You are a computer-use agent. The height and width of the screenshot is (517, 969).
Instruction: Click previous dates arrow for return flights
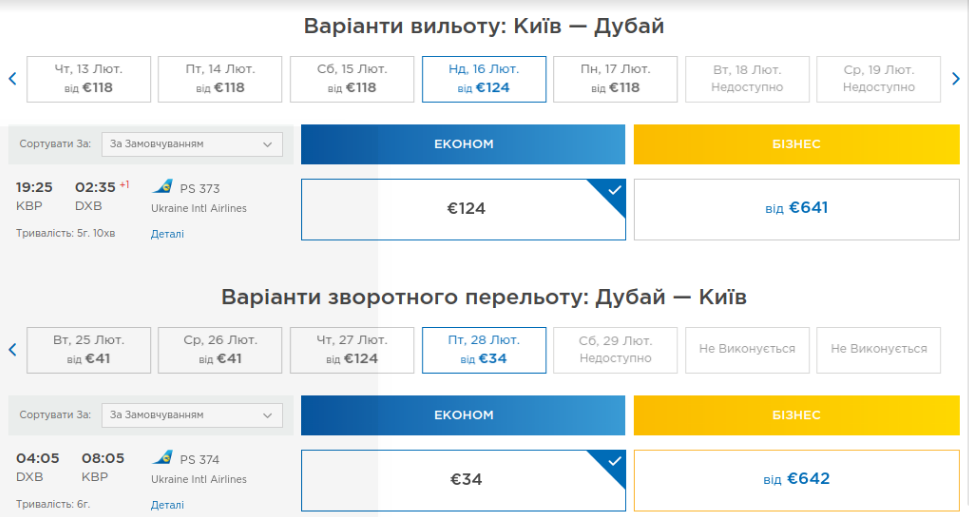pos(12,350)
